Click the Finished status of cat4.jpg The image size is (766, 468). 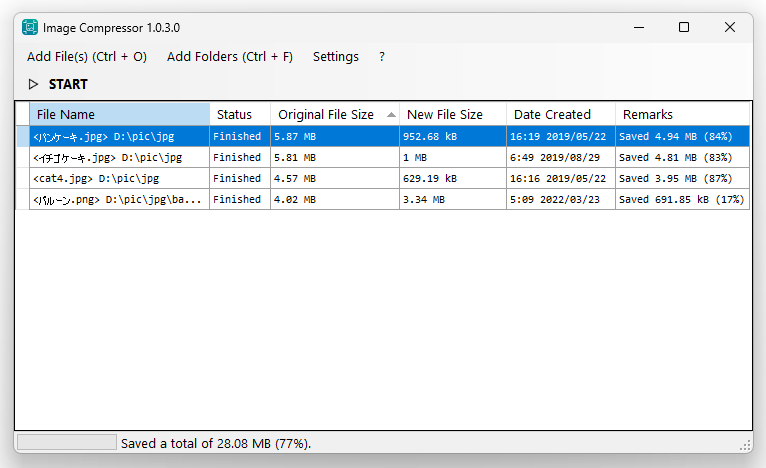click(x=240, y=178)
